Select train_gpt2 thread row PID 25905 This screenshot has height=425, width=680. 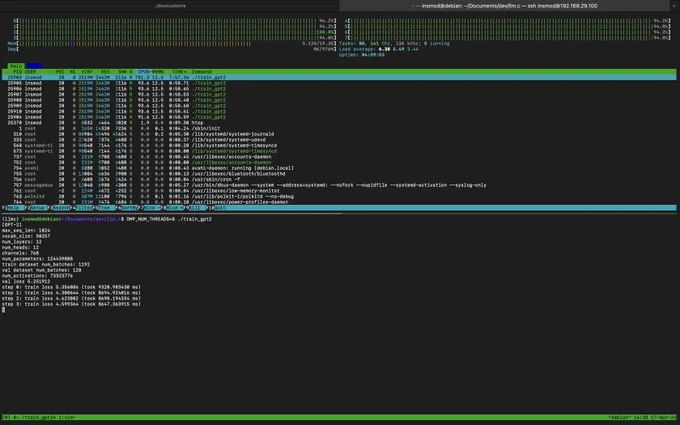(339, 83)
